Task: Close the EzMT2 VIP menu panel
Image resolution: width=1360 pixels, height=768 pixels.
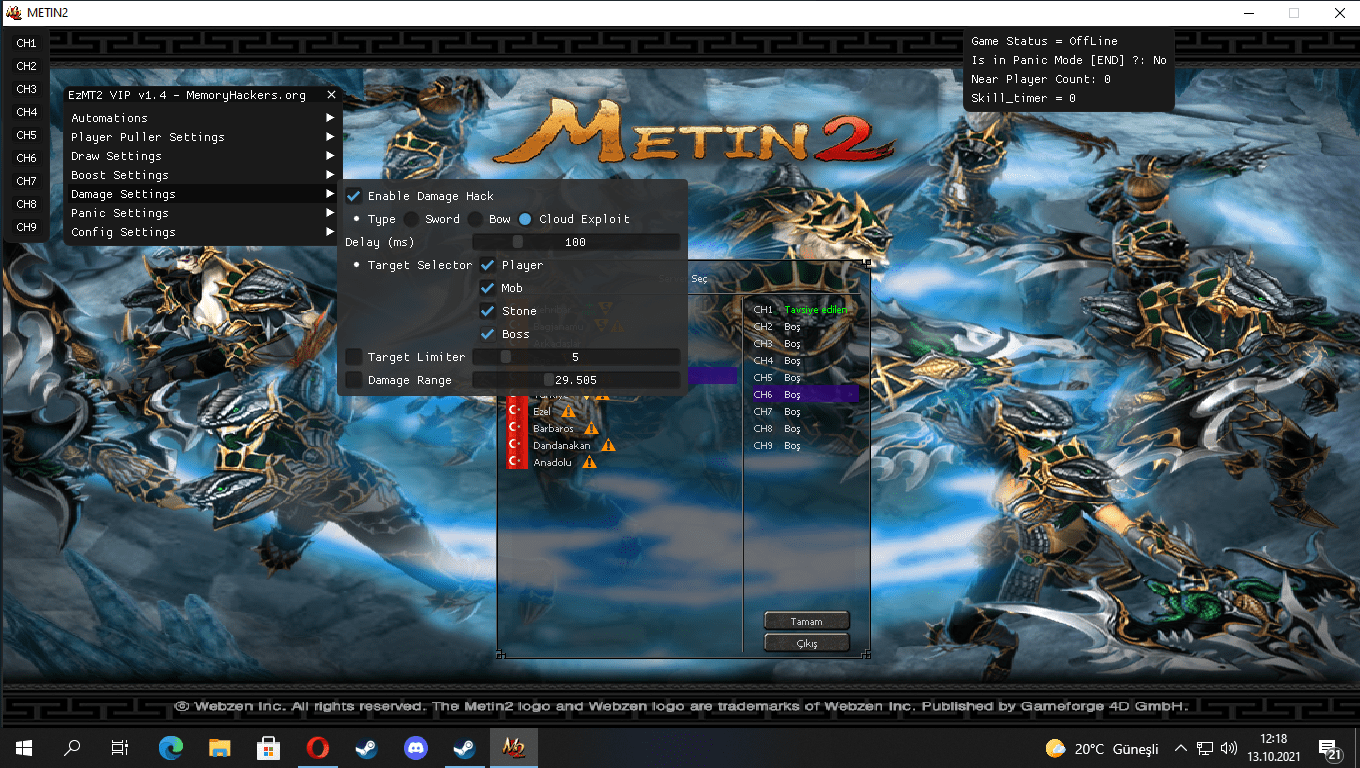Action: 331,95
